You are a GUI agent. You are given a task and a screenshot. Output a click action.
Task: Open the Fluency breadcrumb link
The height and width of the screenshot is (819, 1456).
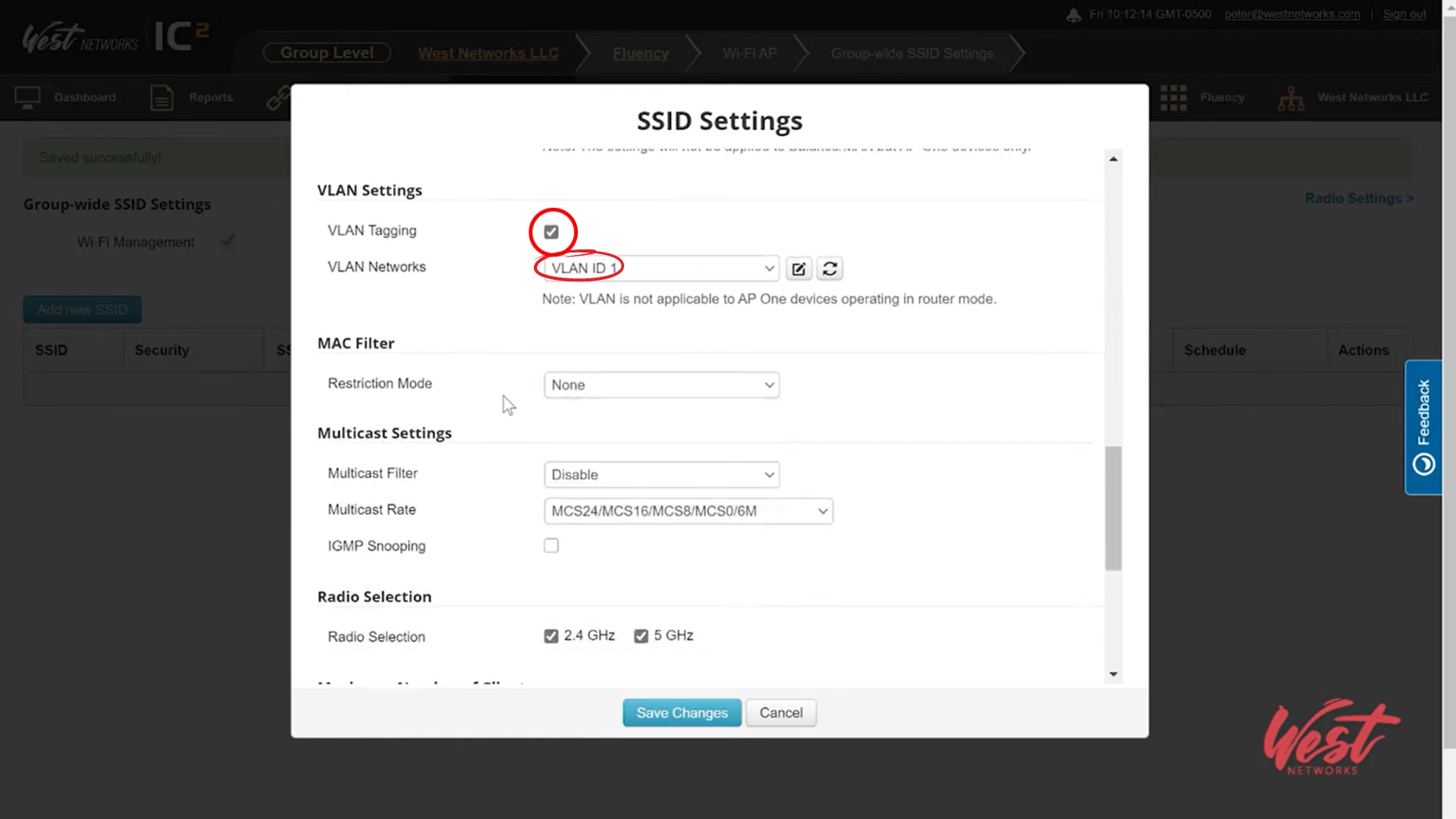[x=641, y=54]
